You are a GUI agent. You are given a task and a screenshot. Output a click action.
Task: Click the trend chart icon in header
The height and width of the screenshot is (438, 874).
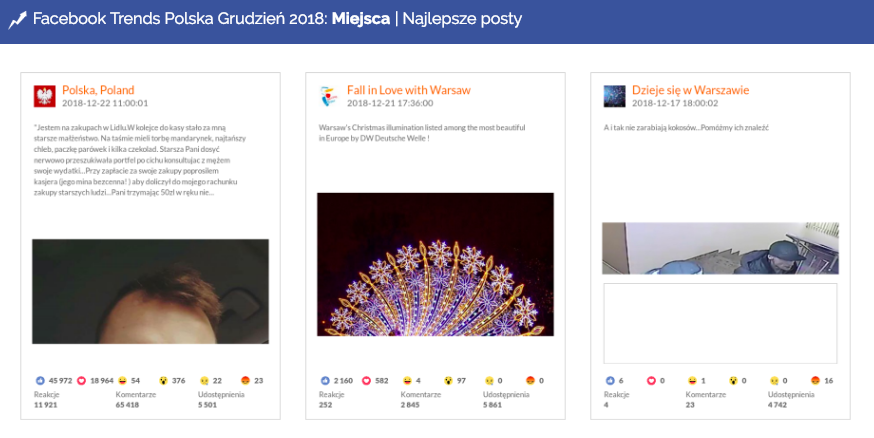[17, 18]
